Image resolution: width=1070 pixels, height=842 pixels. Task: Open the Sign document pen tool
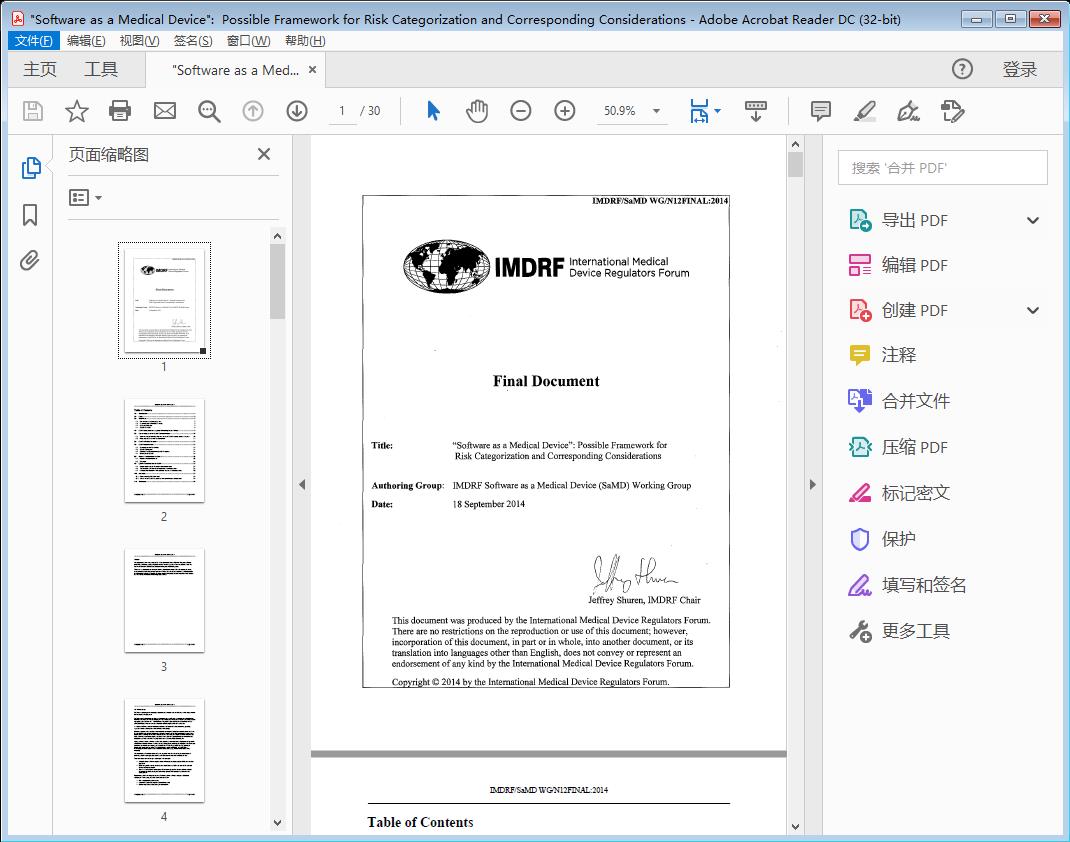908,111
